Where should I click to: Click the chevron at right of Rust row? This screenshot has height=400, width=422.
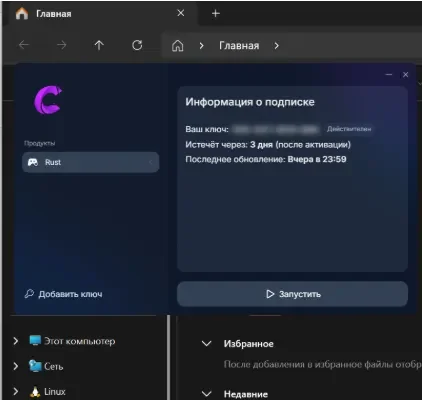[x=150, y=162]
